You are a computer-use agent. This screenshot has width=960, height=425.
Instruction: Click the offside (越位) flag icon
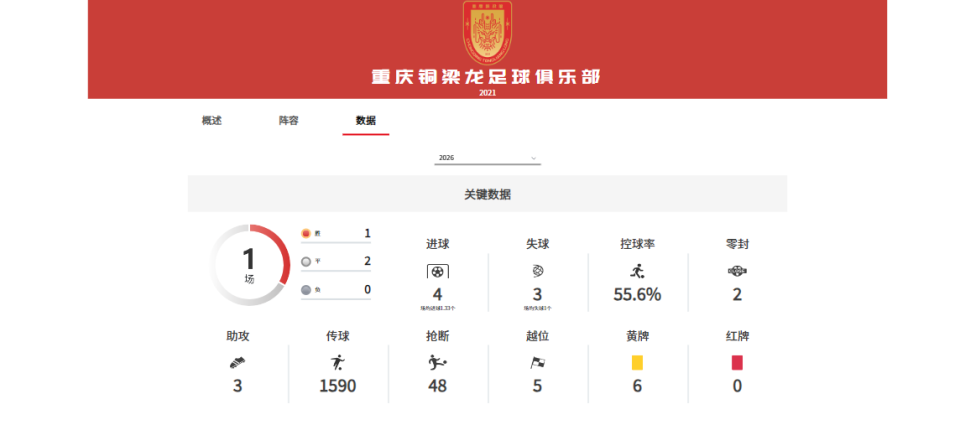(x=537, y=363)
